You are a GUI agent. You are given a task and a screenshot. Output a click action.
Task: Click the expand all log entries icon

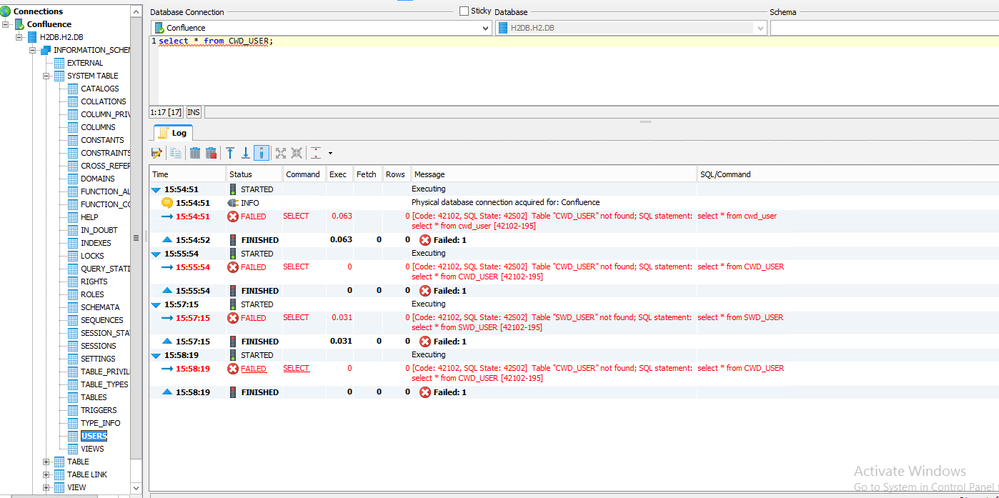[x=280, y=153]
